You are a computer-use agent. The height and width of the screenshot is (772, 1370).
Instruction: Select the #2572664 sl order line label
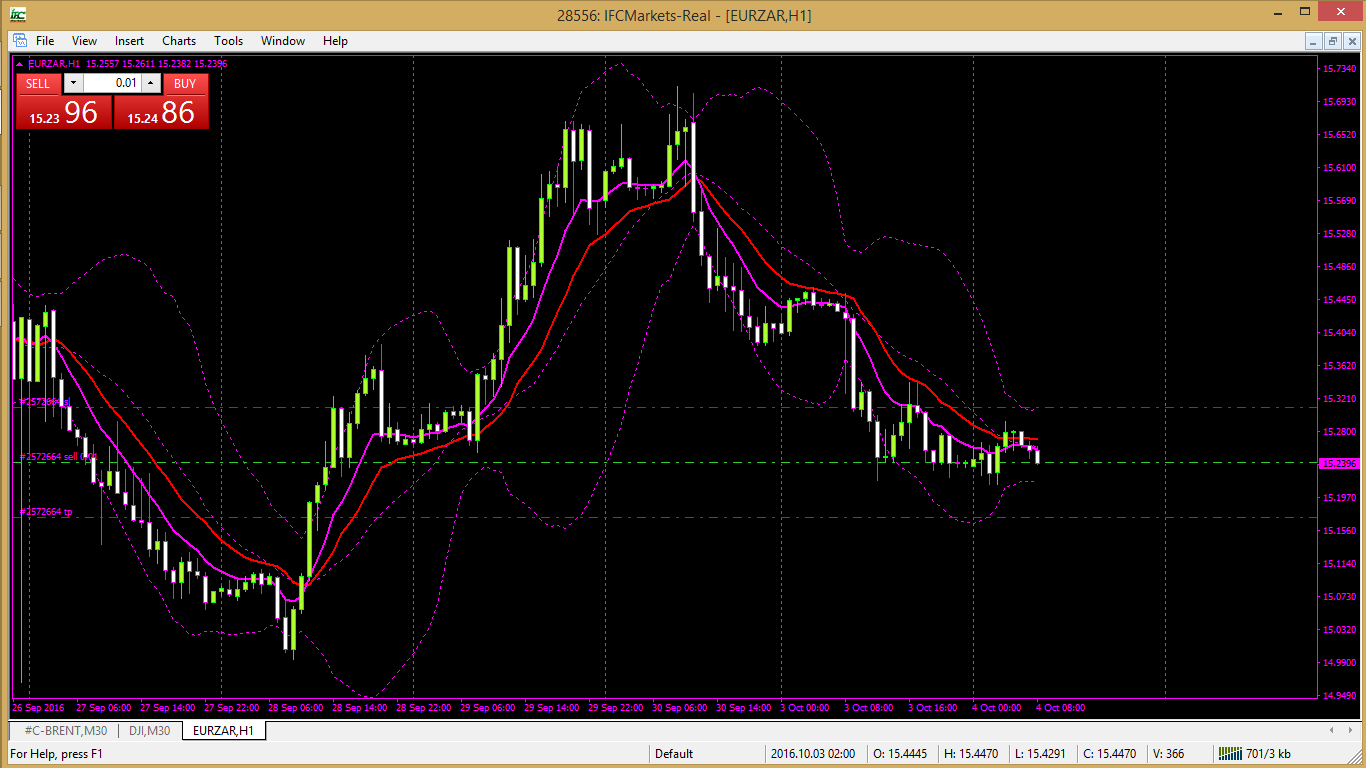pos(45,401)
